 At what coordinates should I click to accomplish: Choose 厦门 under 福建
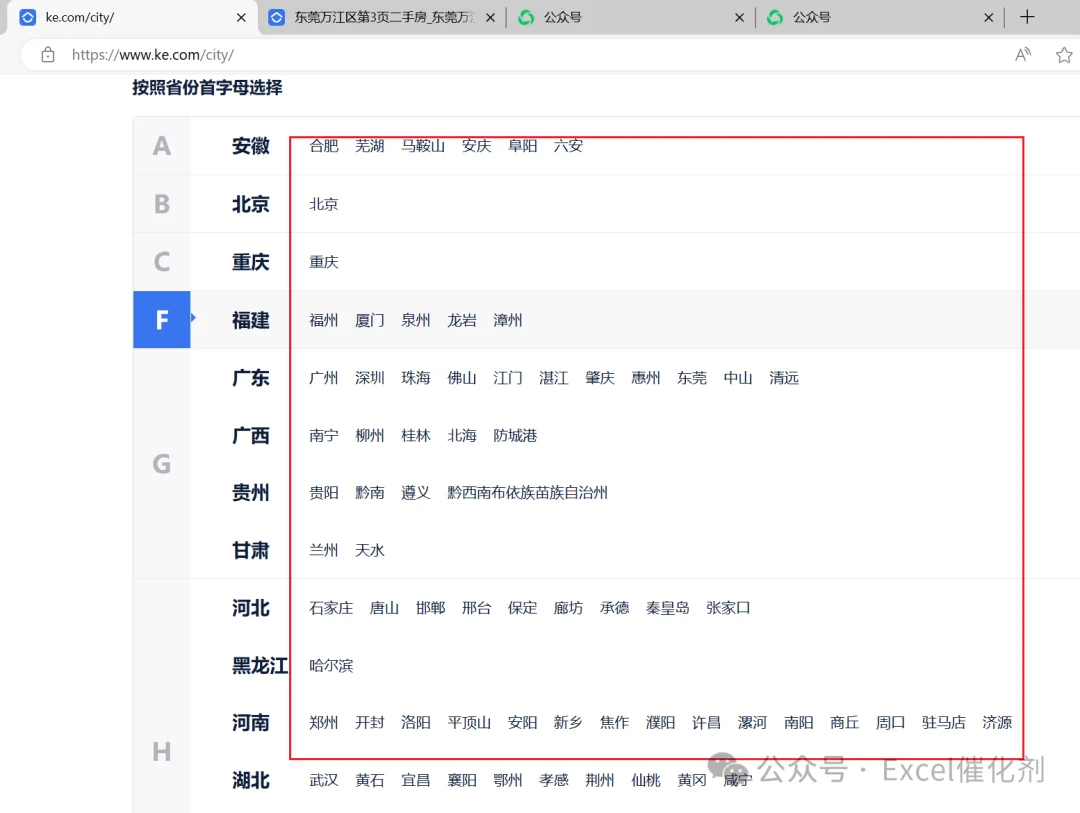(x=370, y=320)
